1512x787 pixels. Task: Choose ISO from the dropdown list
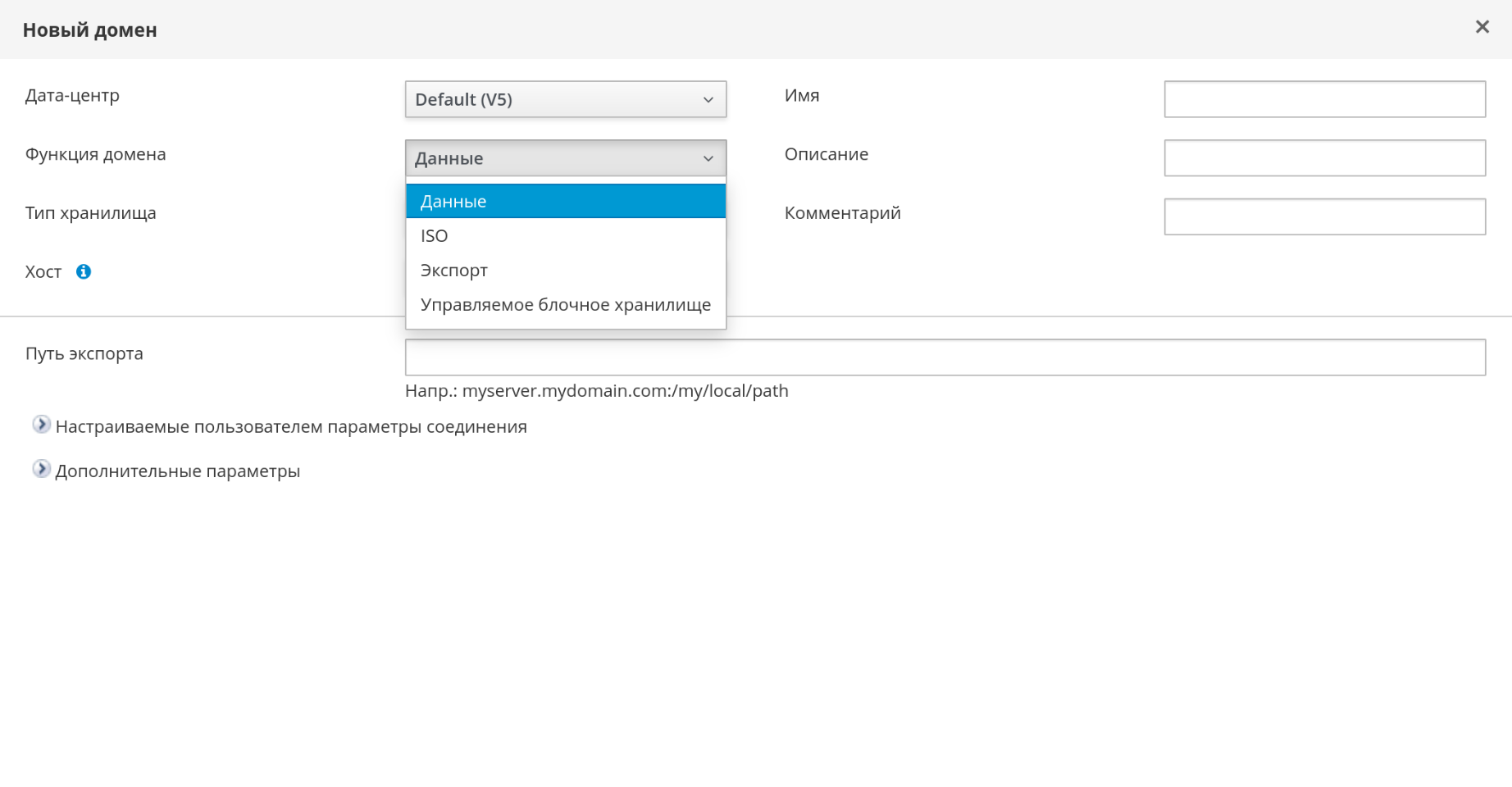pos(435,236)
